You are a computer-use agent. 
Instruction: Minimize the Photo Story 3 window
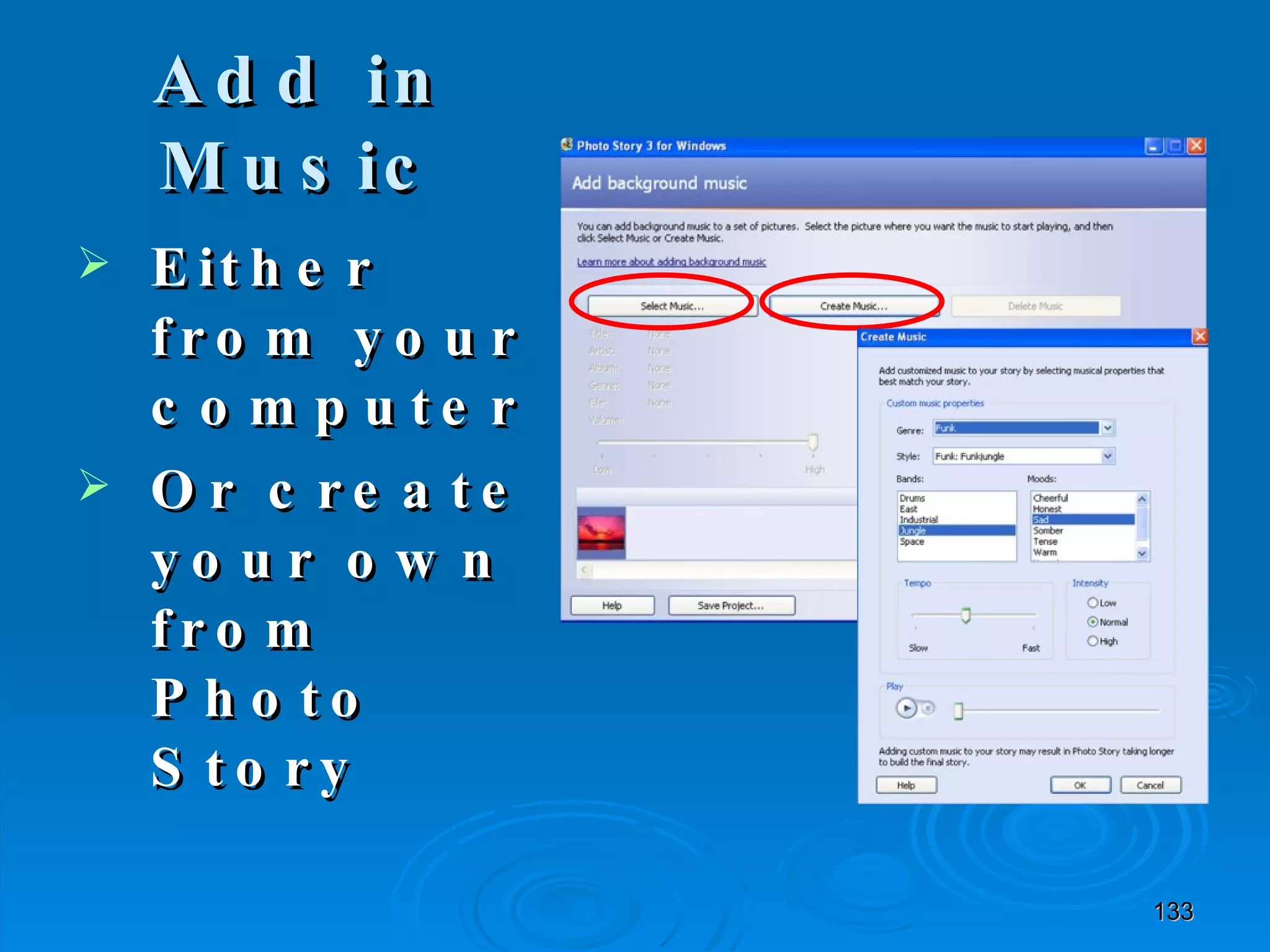(x=1153, y=146)
